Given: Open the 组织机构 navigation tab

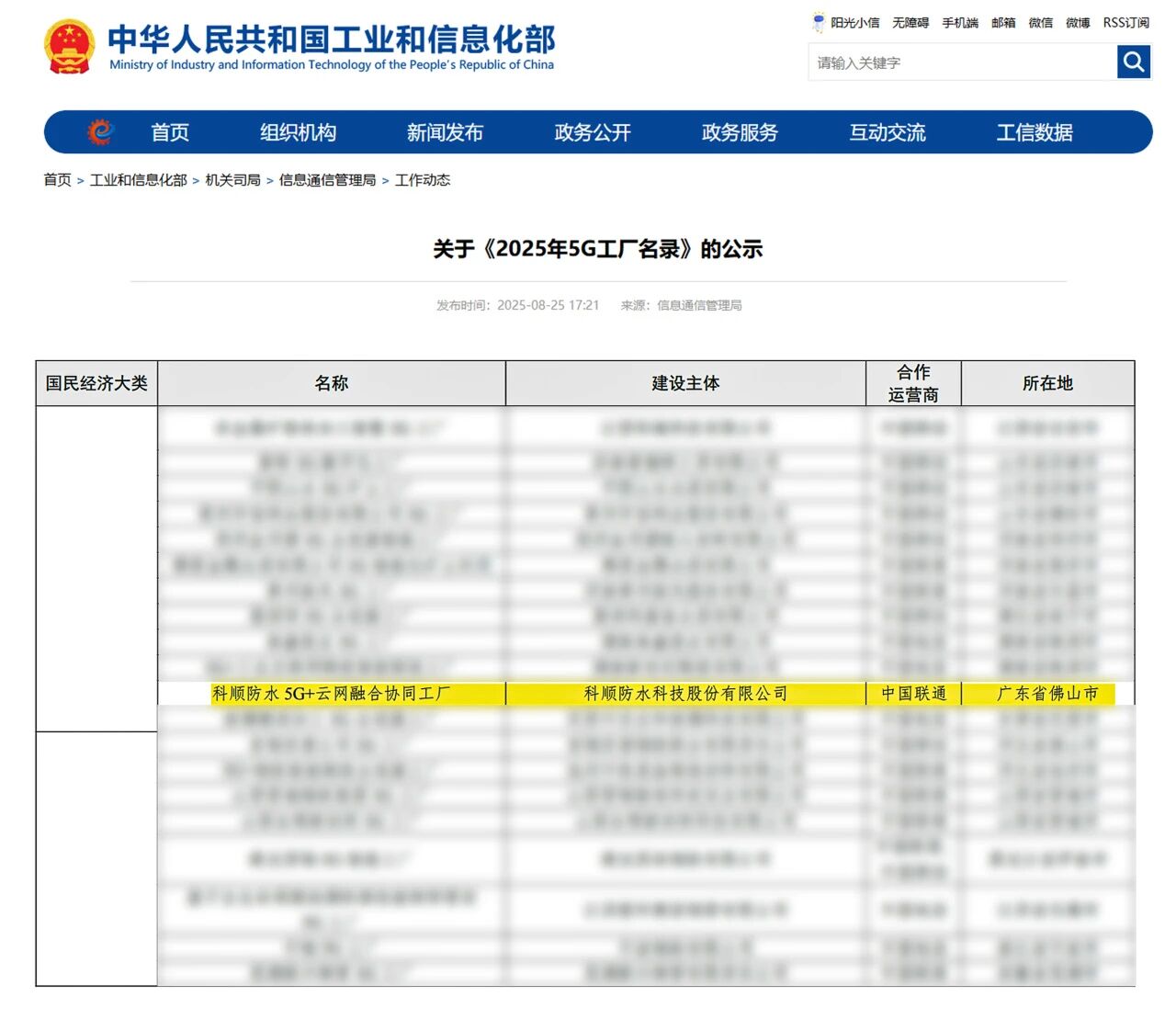Looking at the screenshot, I should (x=298, y=132).
